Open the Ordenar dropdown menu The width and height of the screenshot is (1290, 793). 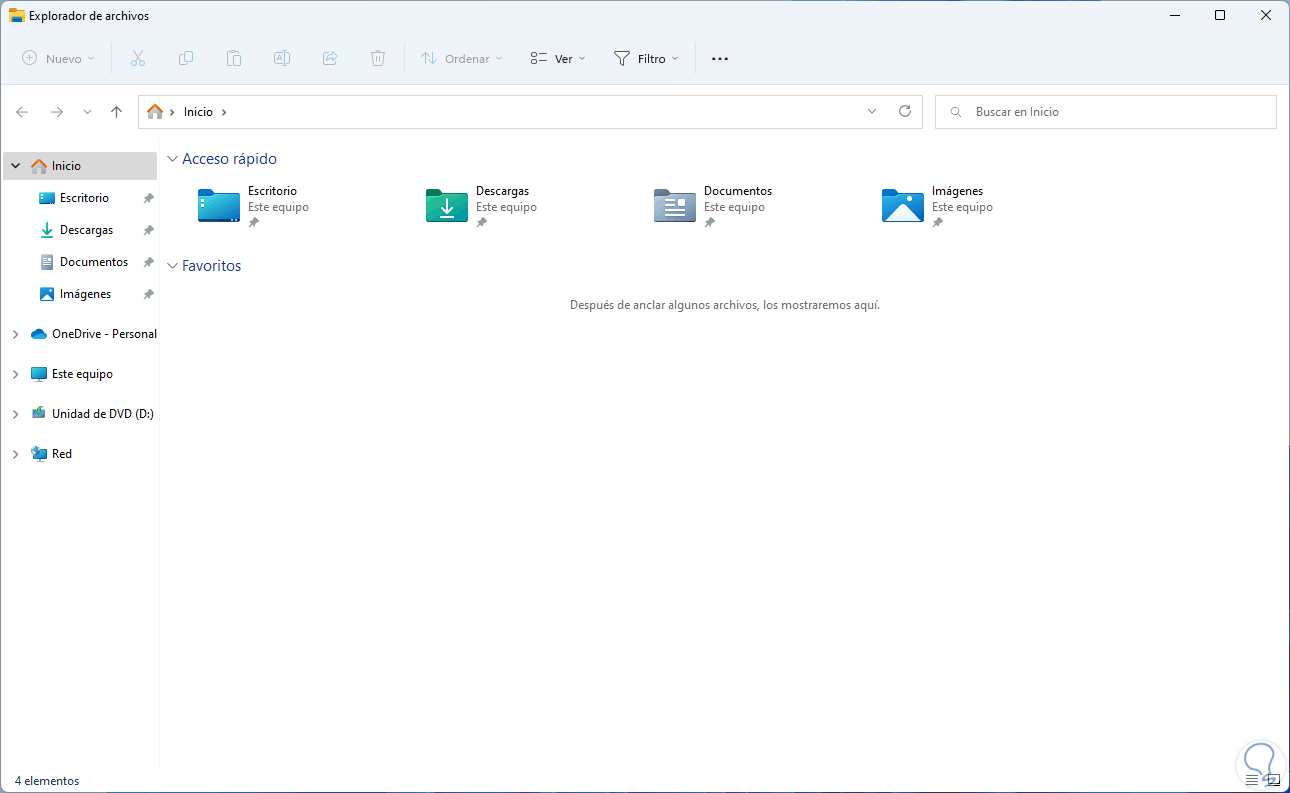[x=462, y=59]
